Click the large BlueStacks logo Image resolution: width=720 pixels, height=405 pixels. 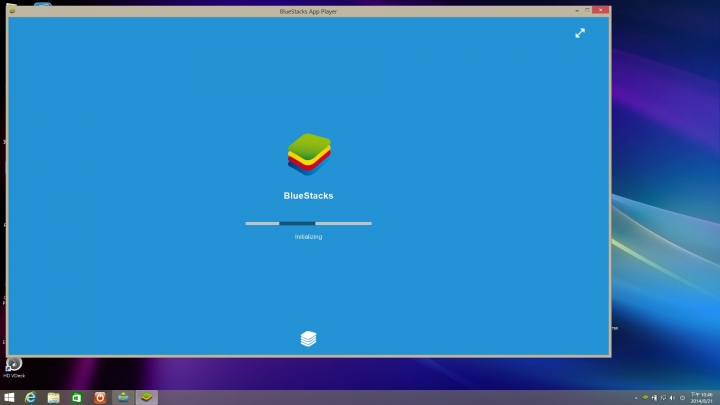tap(309, 154)
